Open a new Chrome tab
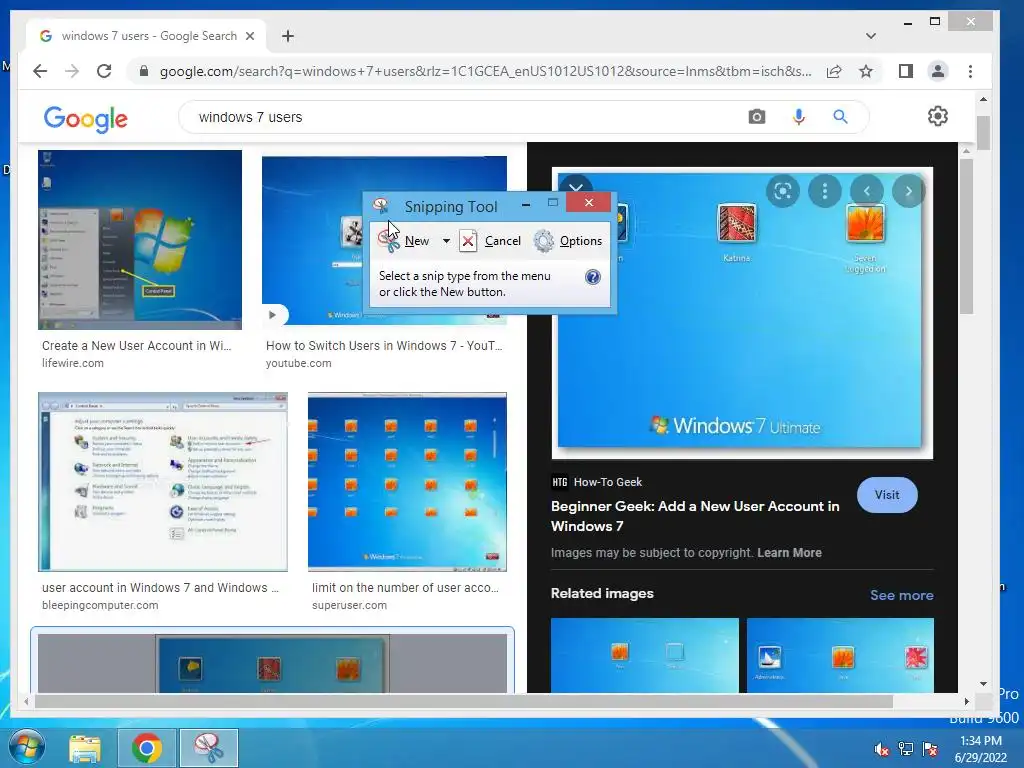 pos(288,36)
